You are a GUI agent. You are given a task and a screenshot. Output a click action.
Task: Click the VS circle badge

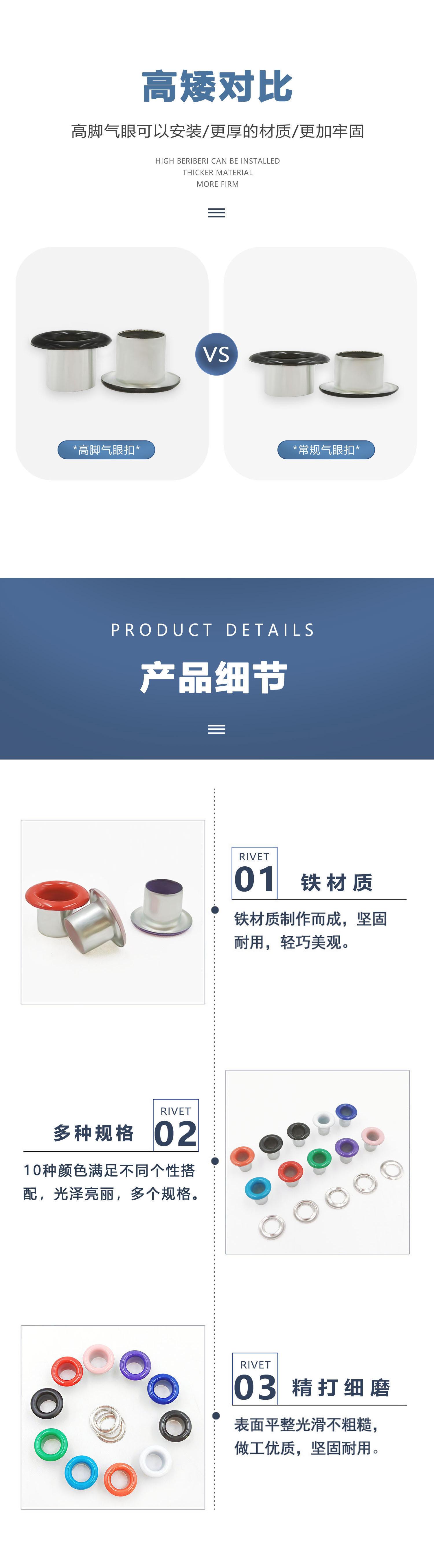pos(216,354)
